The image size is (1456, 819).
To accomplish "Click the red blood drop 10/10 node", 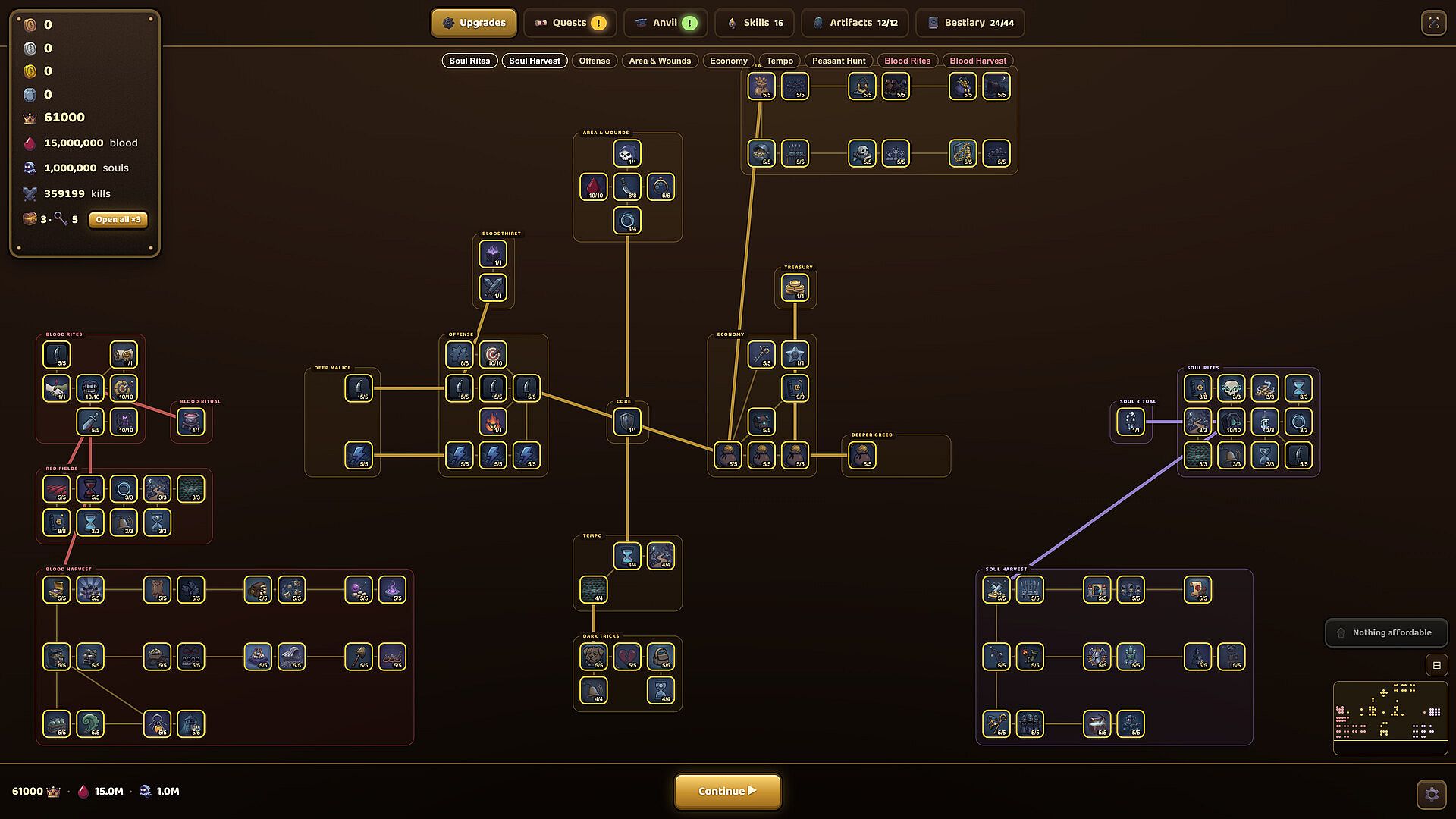I will (x=594, y=187).
